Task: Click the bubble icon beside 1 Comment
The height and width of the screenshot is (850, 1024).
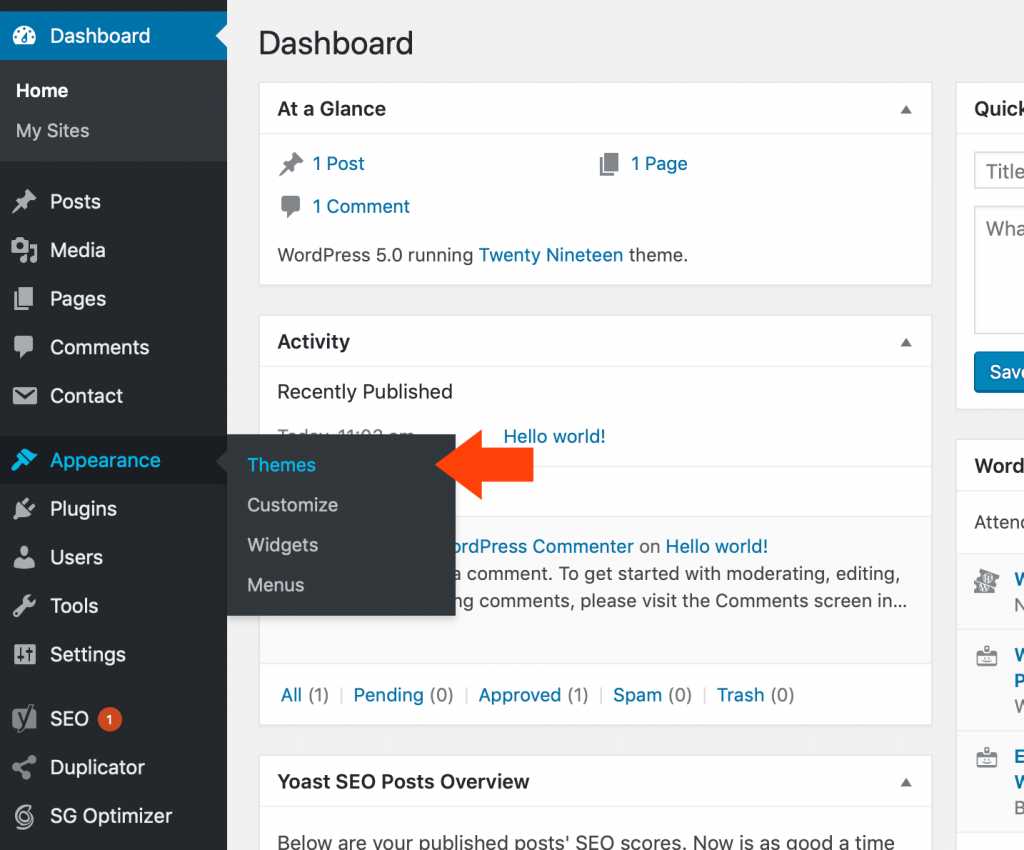Action: coord(290,206)
